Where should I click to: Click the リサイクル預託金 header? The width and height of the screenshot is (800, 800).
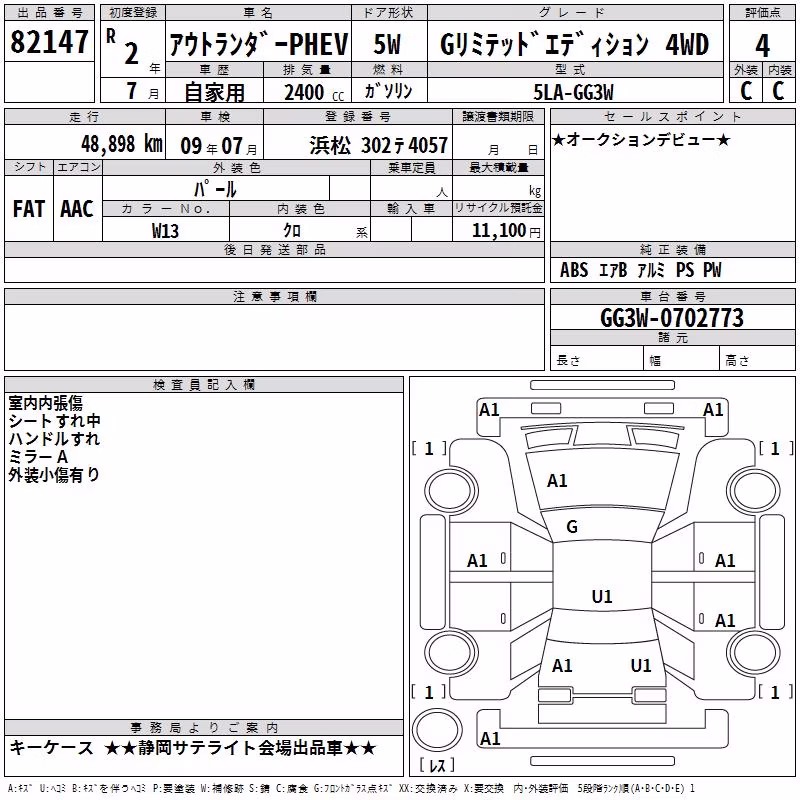(498, 208)
